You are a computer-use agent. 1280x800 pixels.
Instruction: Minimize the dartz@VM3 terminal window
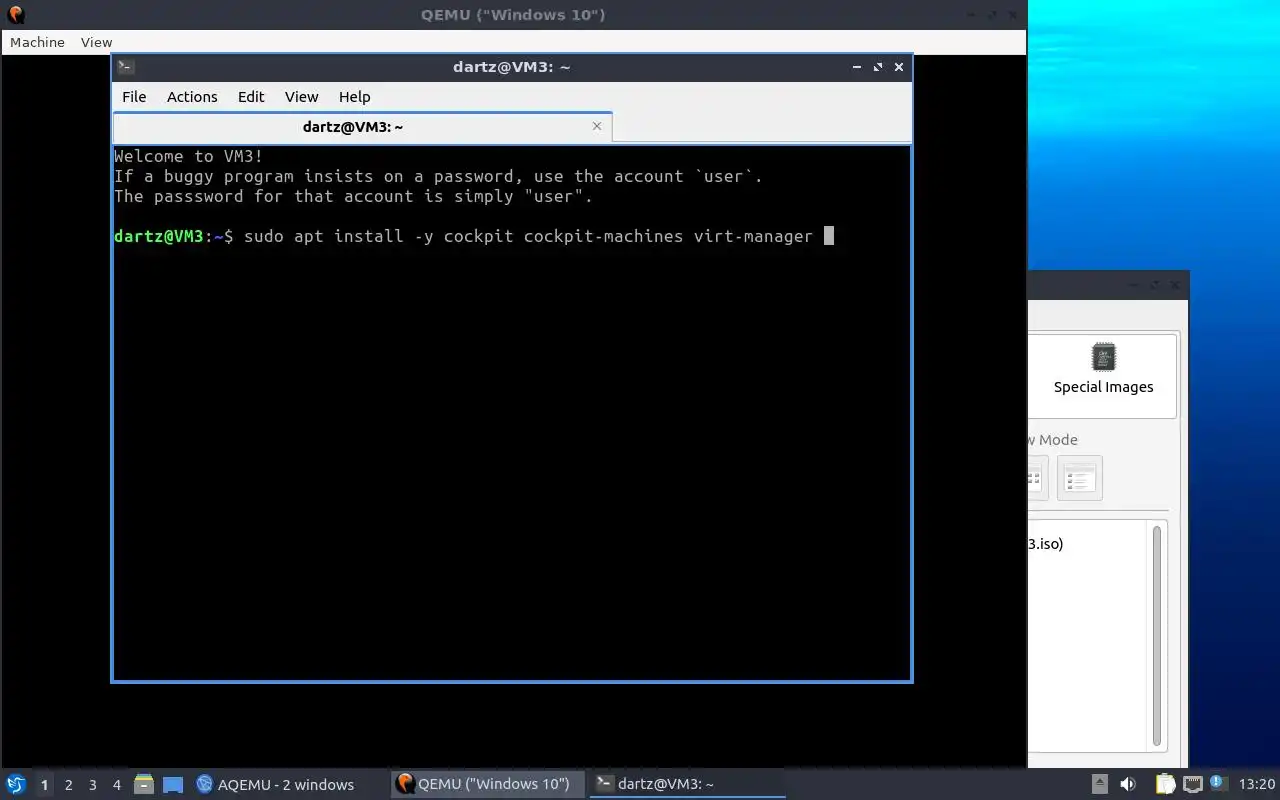[857, 67]
